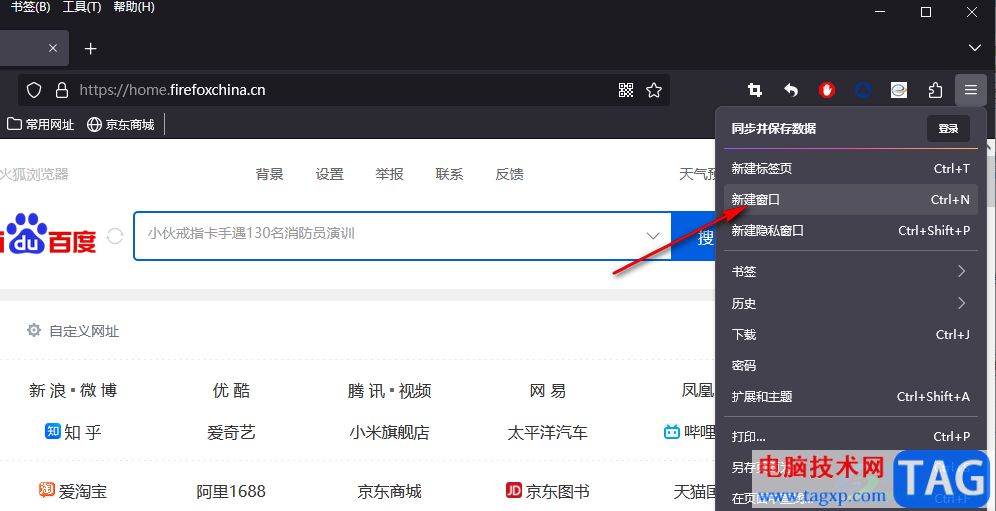Open the 网易 site link
Image resolution: width=996 pixels, height=511 pixels.
548,390
